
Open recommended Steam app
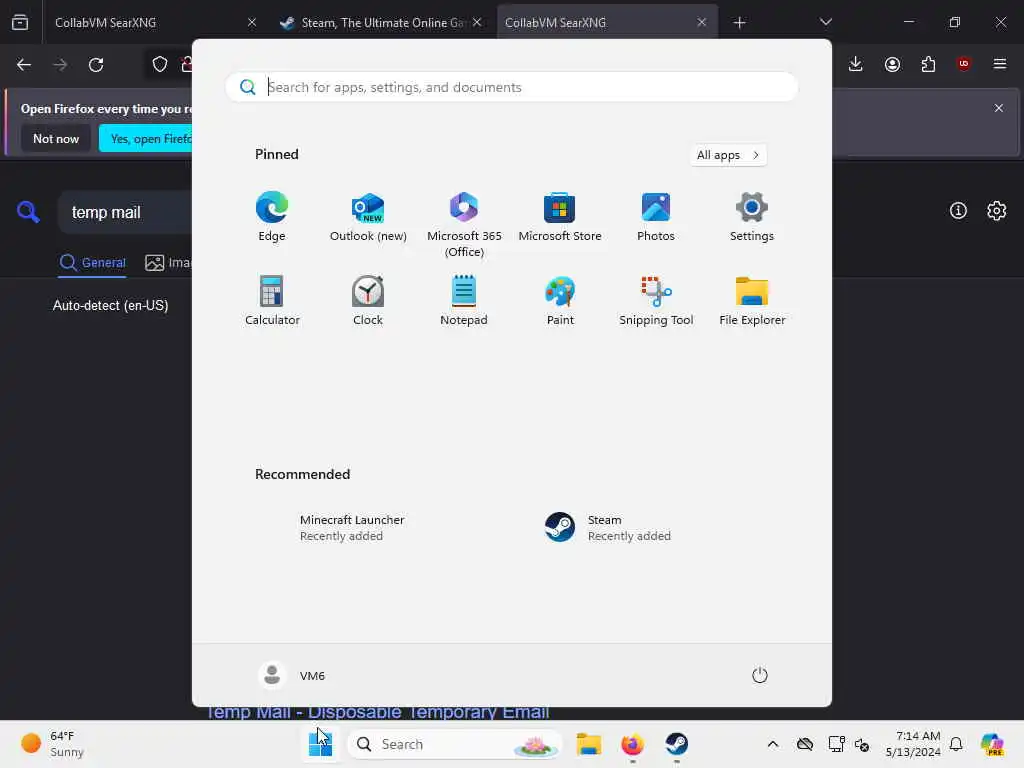(608, 527)
